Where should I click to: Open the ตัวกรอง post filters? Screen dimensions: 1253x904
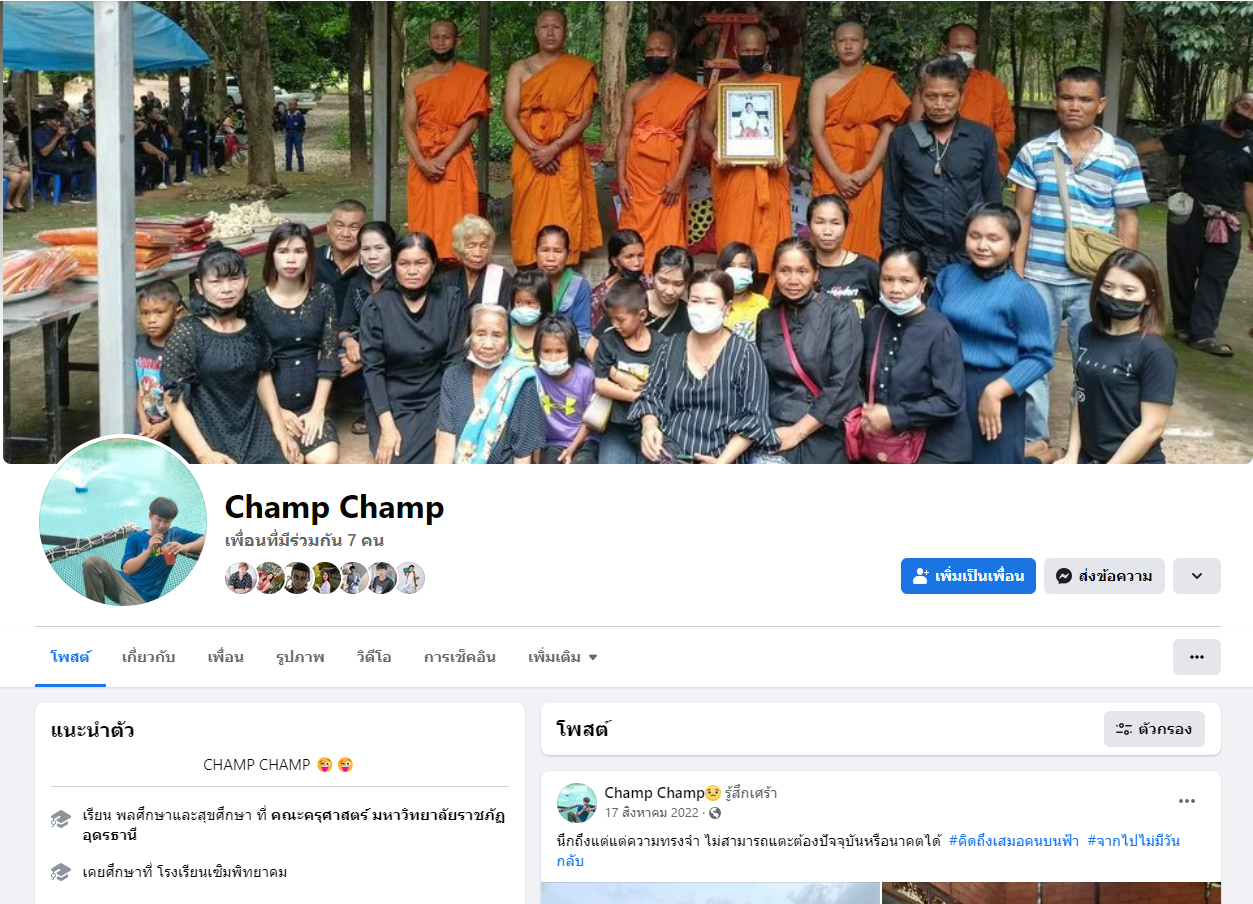[x=1154, y=729]
